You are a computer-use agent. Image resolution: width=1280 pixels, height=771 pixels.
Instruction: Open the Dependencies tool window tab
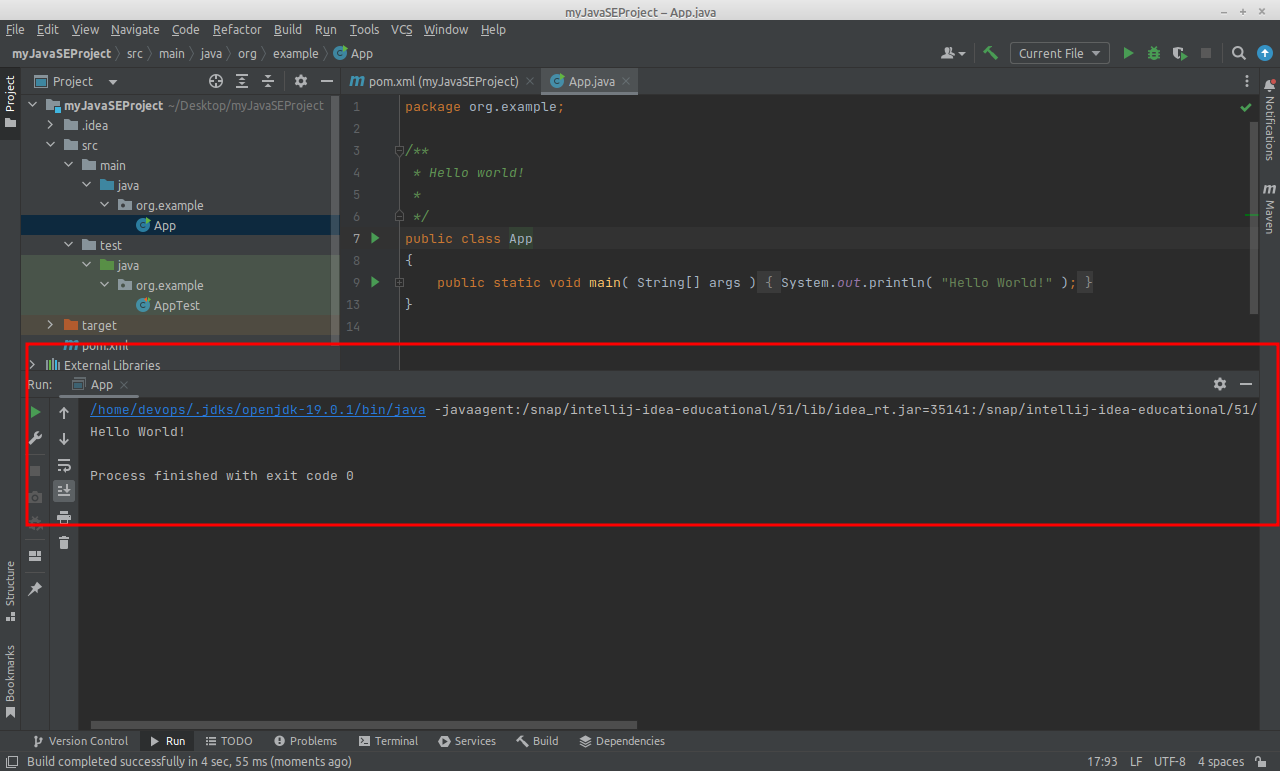(x=622, y=741)
